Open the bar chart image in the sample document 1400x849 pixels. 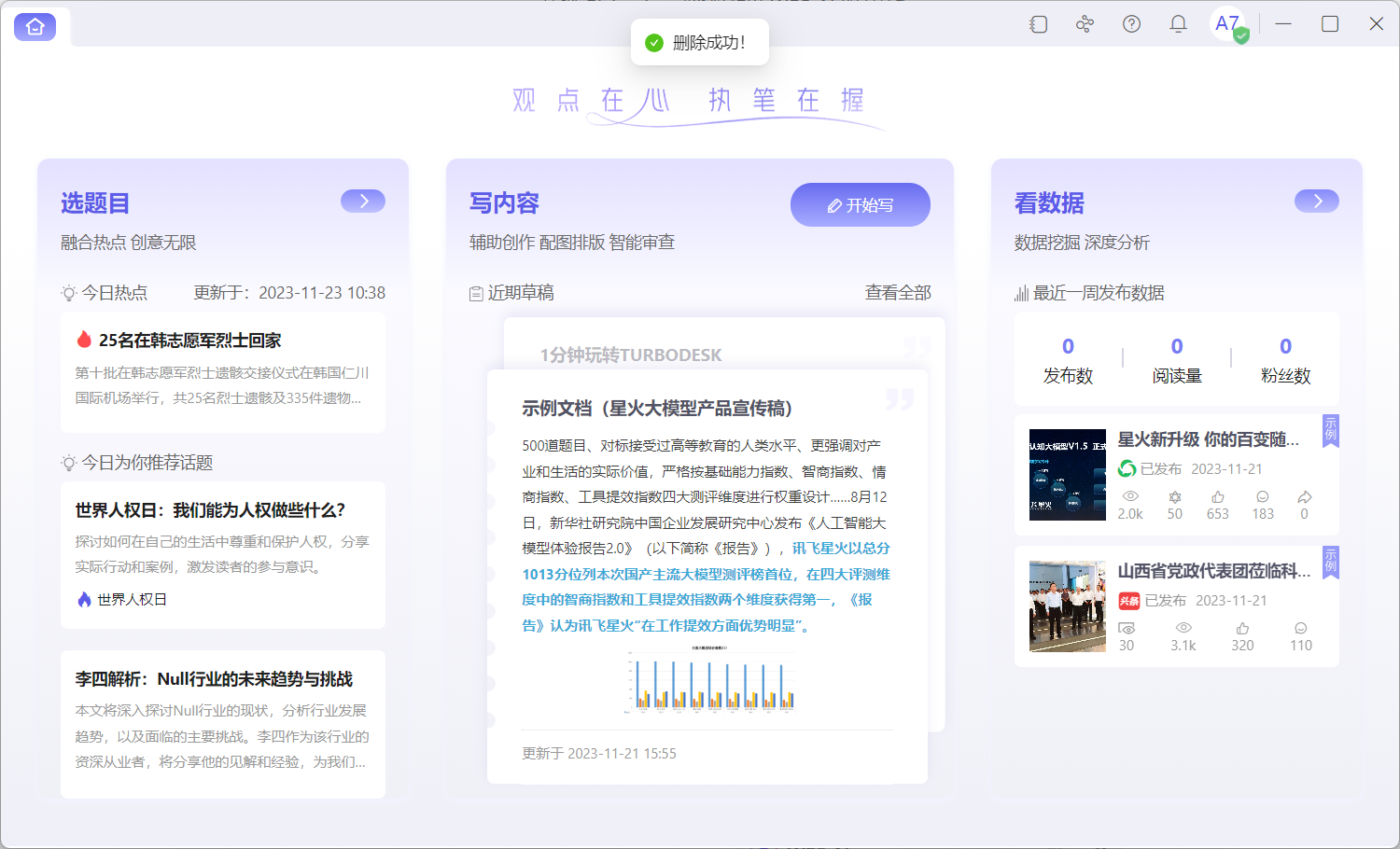click(711, 682)
